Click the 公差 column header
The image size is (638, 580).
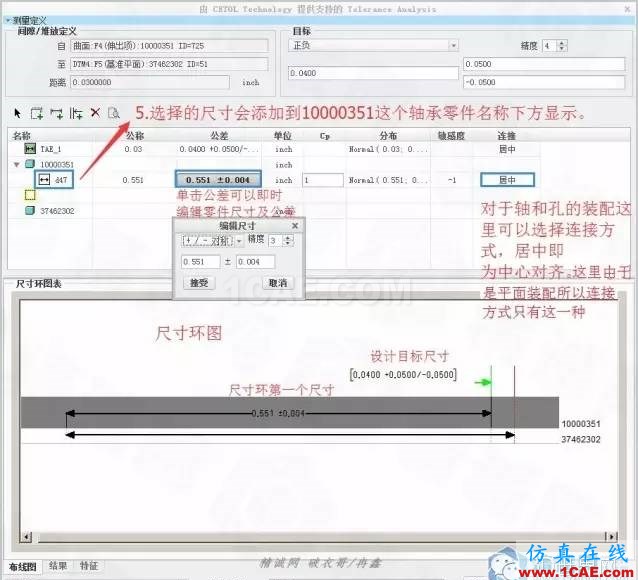point(219,136)
